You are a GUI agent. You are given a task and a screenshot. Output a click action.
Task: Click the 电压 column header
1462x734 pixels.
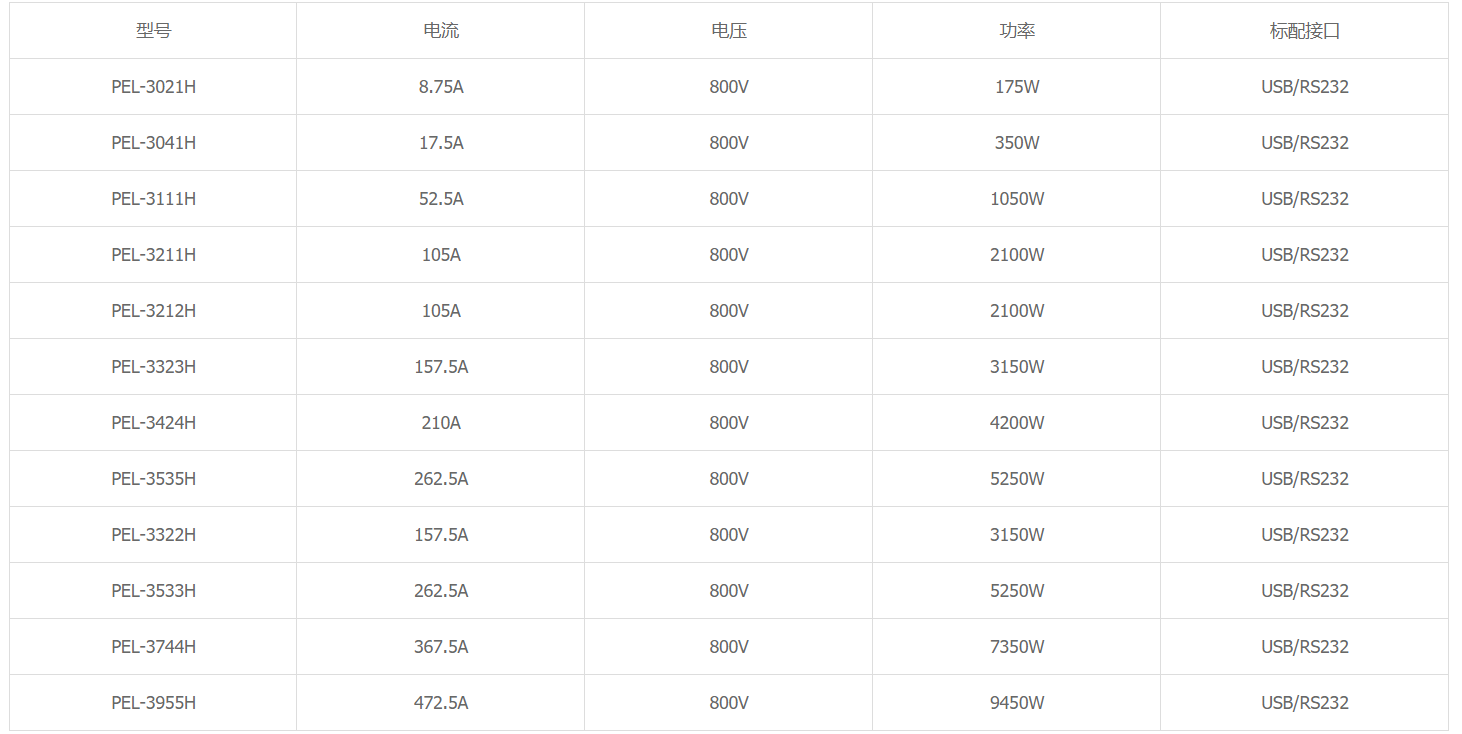tap(729, 31)
